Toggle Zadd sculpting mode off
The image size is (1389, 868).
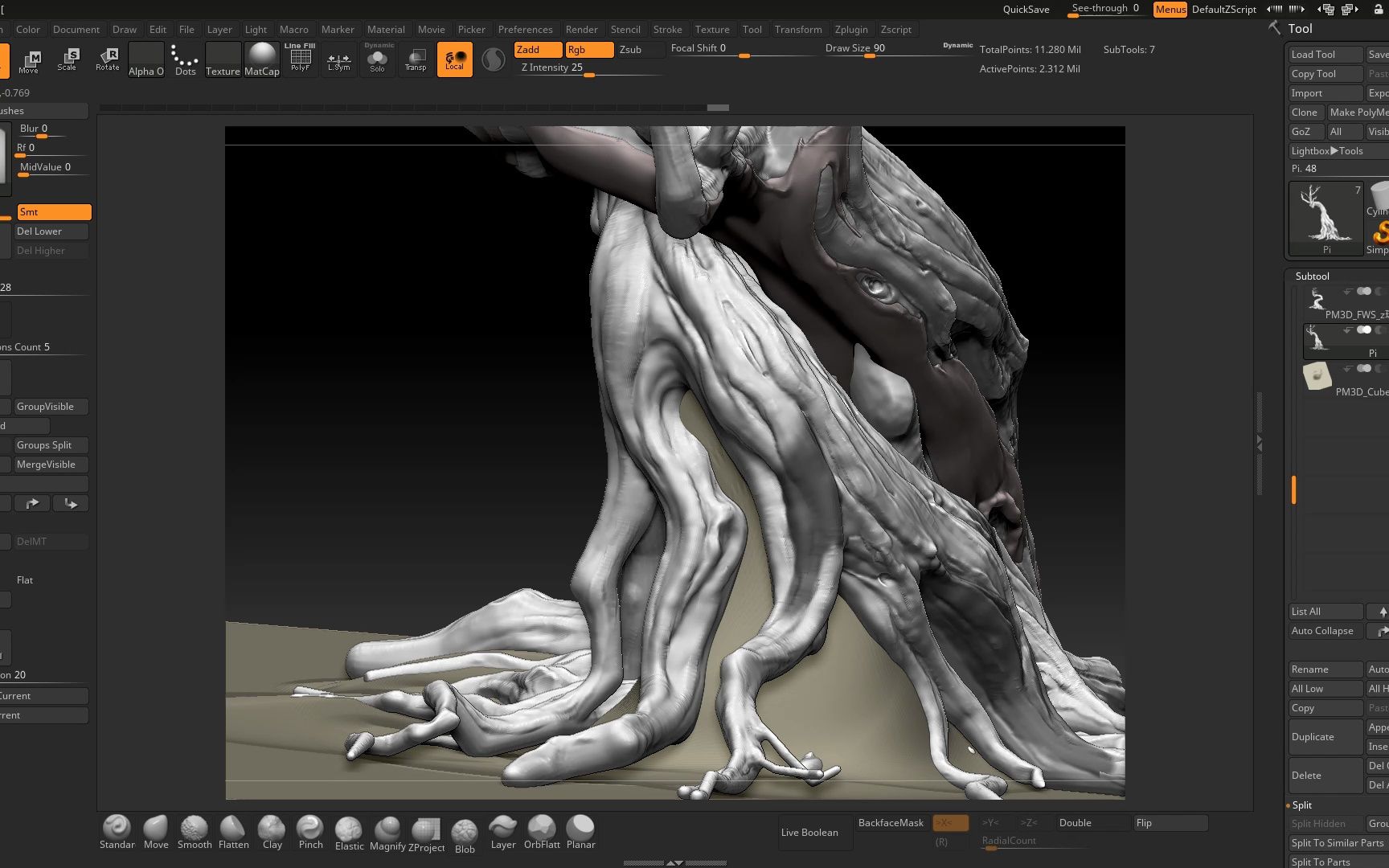click(x=537, y=49)
